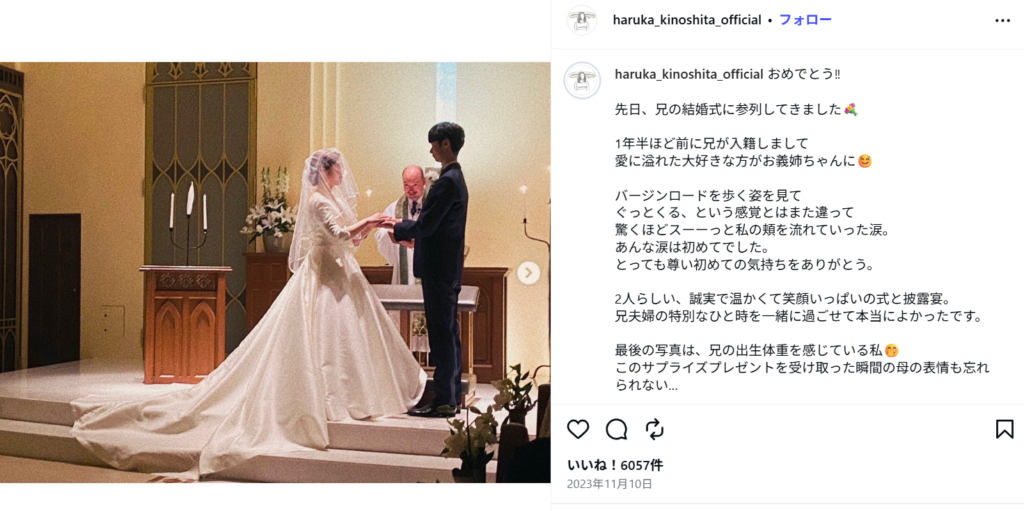Save the post with the bookmark icon

click(1004, 429)
